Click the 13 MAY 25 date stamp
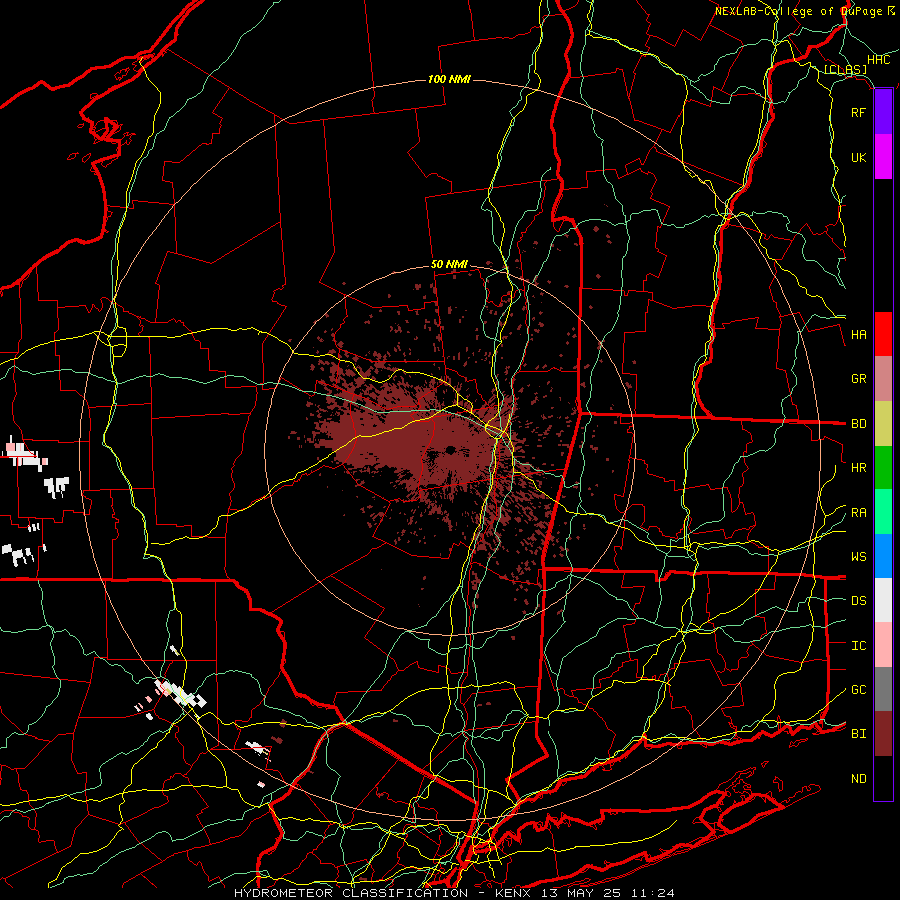The height and width of the screenshot is (900, 900). point(584,893)
